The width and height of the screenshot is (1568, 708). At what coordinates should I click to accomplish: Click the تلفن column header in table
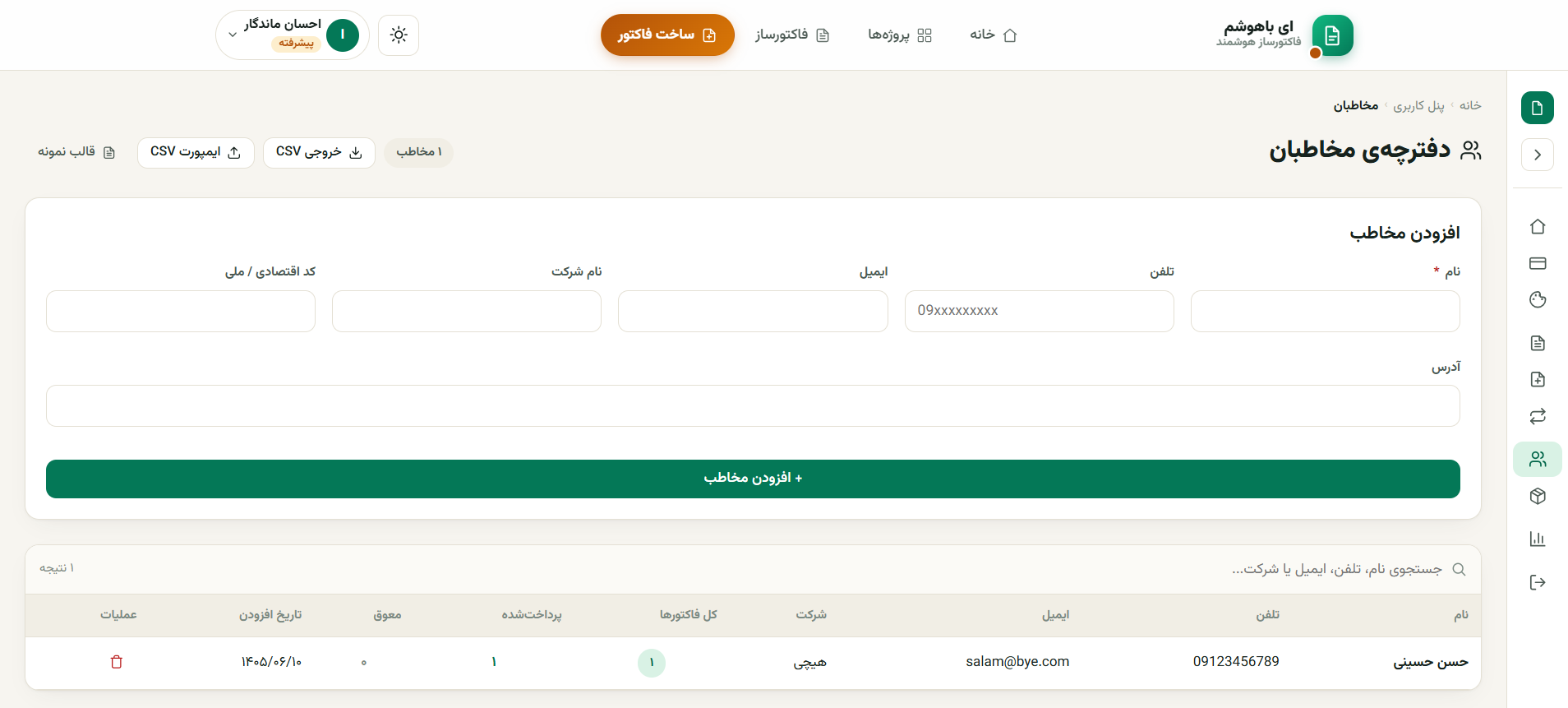pos(1267,615)
